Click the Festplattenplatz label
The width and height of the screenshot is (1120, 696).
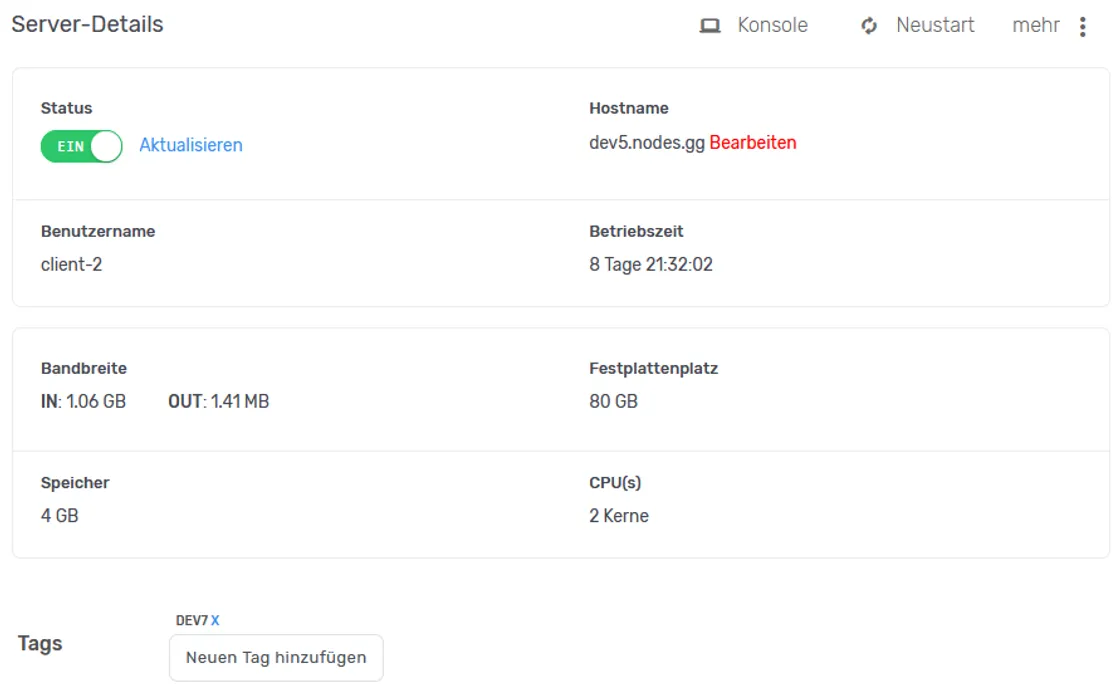pos(654,369)
